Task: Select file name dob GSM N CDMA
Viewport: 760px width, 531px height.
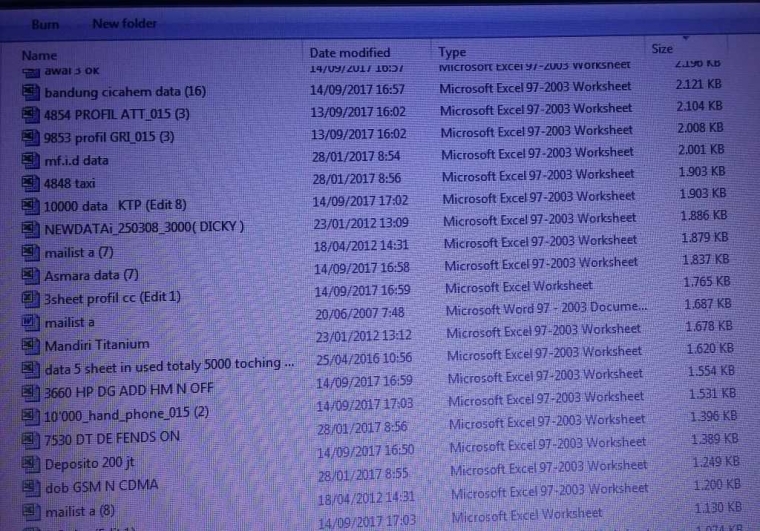Action: (102, 486)
